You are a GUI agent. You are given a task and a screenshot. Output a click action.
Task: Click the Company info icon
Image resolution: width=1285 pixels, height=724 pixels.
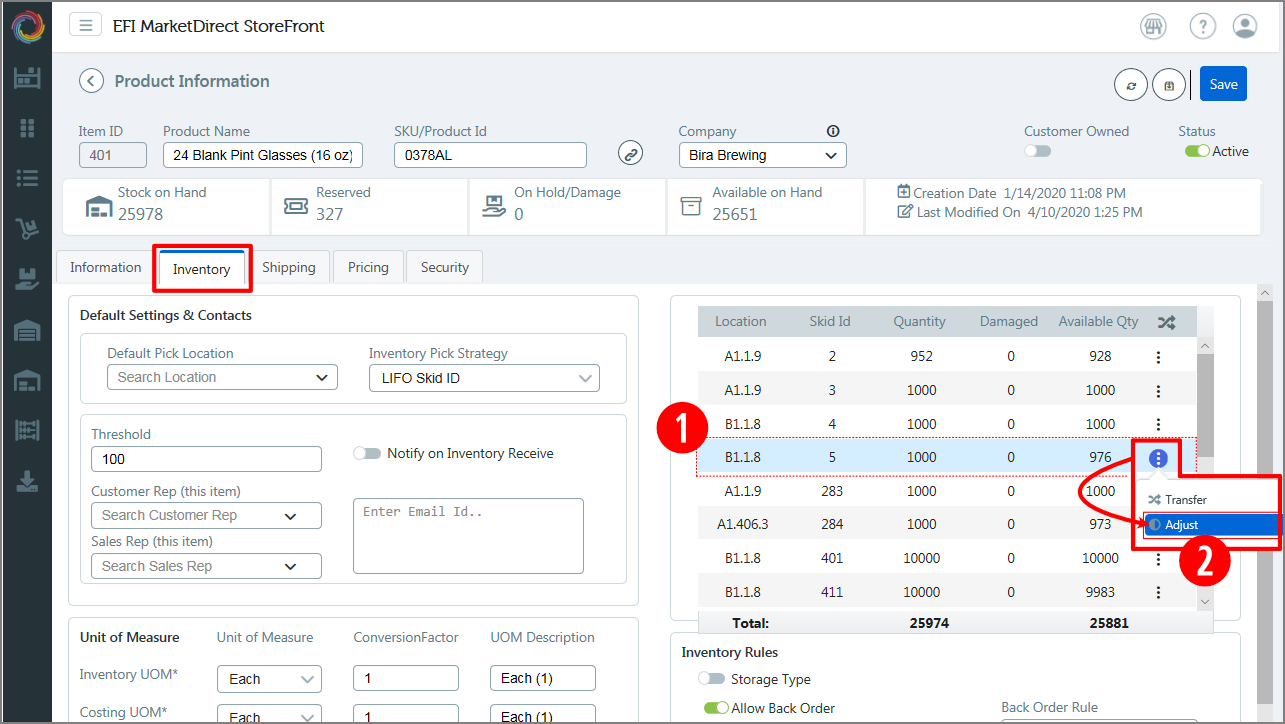tap(833, 131)
